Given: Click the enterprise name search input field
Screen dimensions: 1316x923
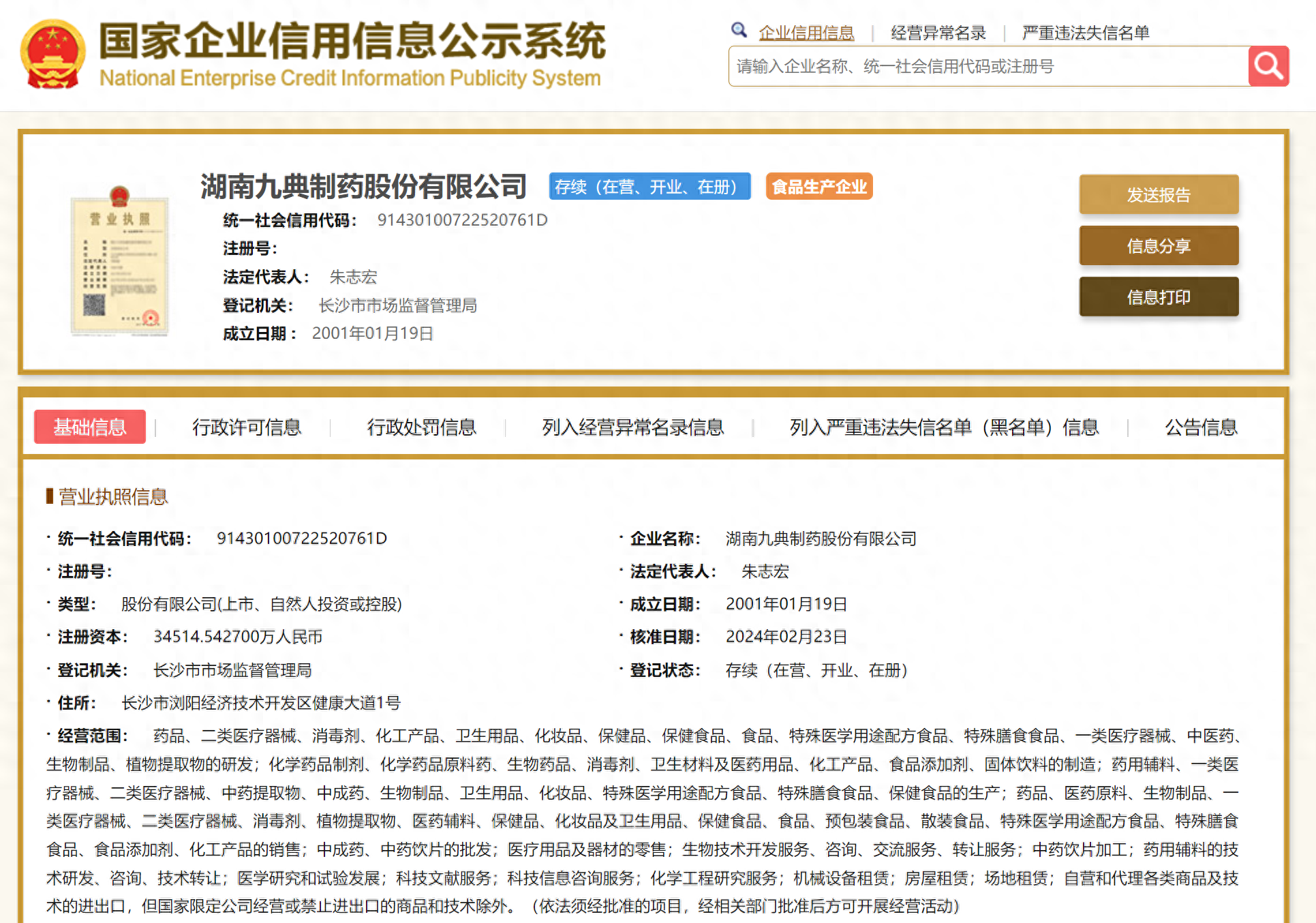Looking at the screenshot, I should [x=988, y=66].
